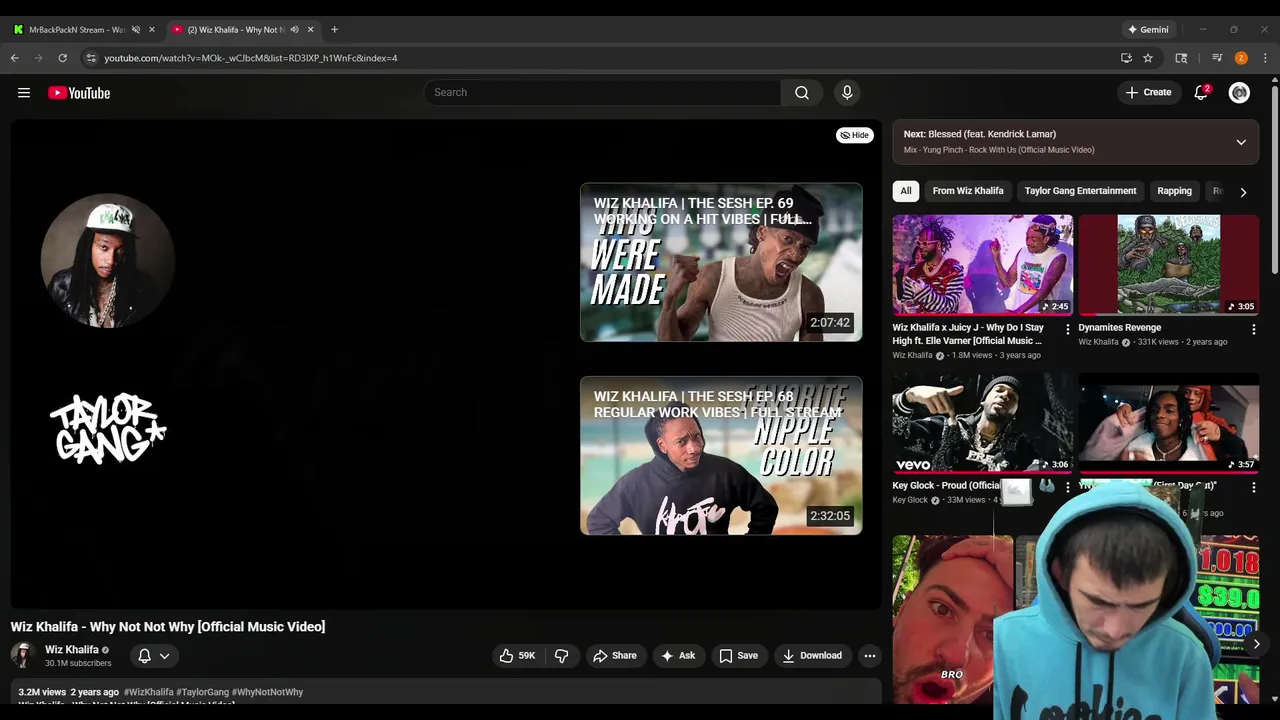Click the browser address bar URL

[251, 58]
